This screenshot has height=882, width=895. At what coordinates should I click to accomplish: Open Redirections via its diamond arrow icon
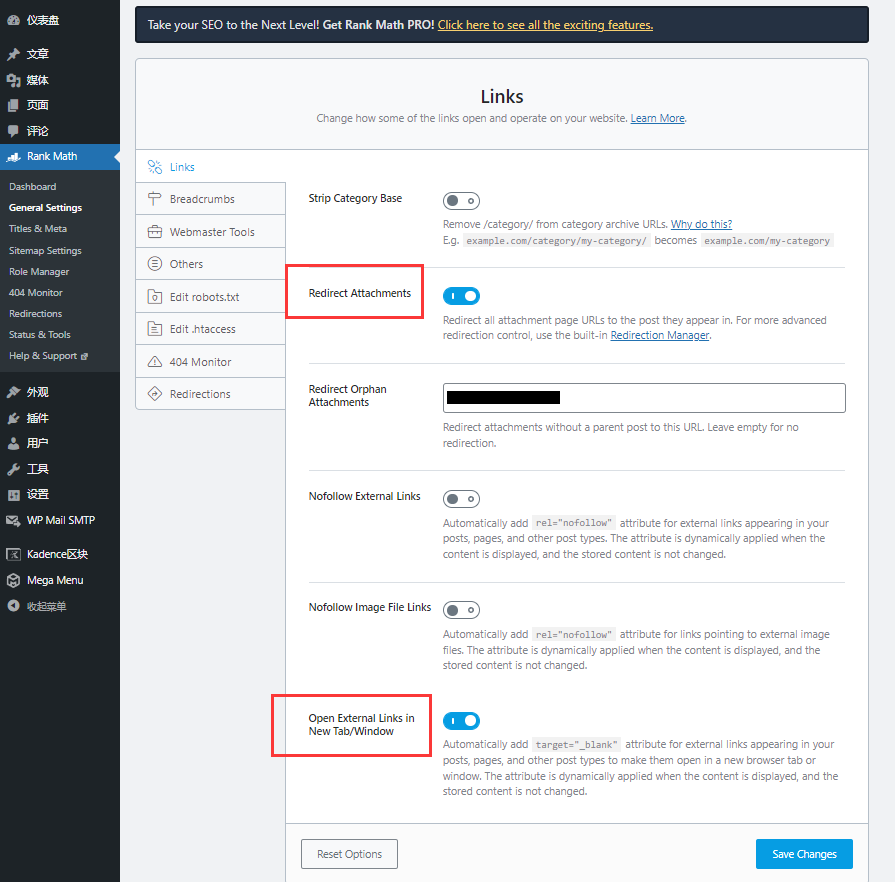pyautogui.click(x=154, y=394)
